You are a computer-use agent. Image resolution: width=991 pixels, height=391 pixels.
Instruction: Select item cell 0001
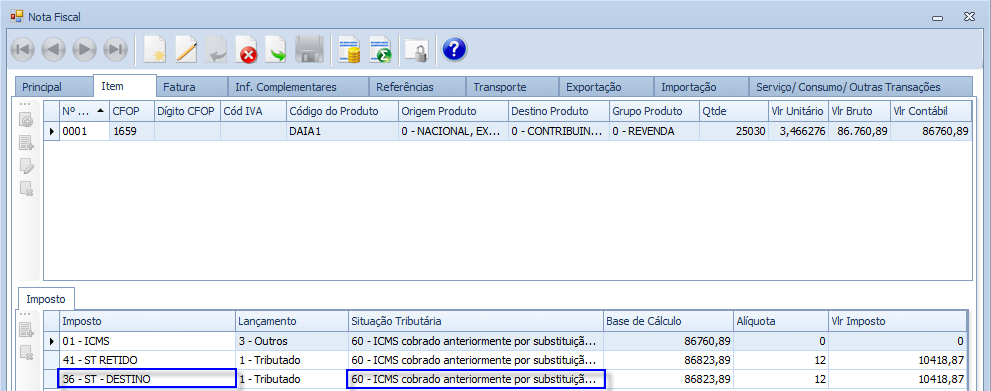[x=83, y=131]
